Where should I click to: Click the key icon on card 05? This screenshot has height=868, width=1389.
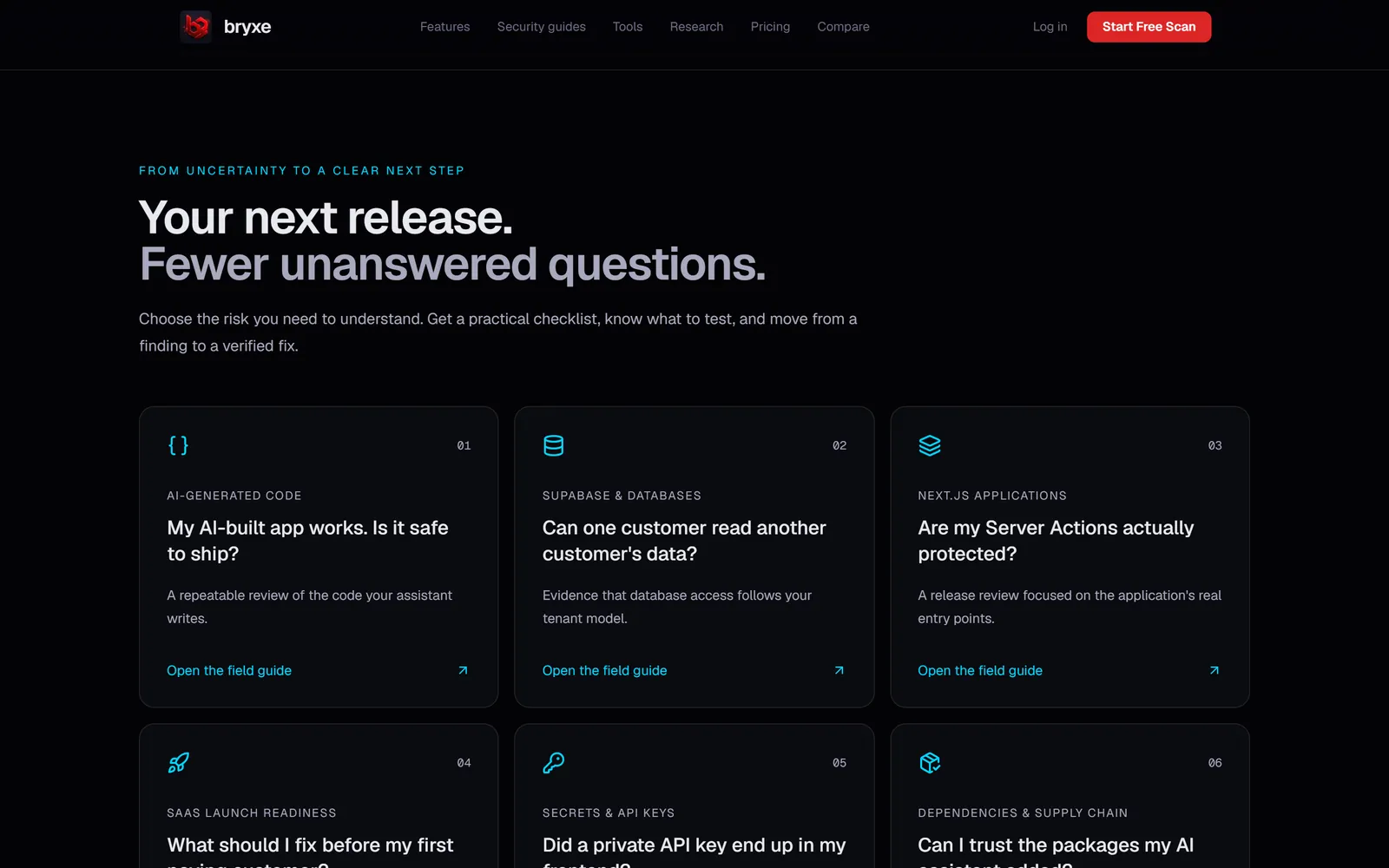pos(553,763)
